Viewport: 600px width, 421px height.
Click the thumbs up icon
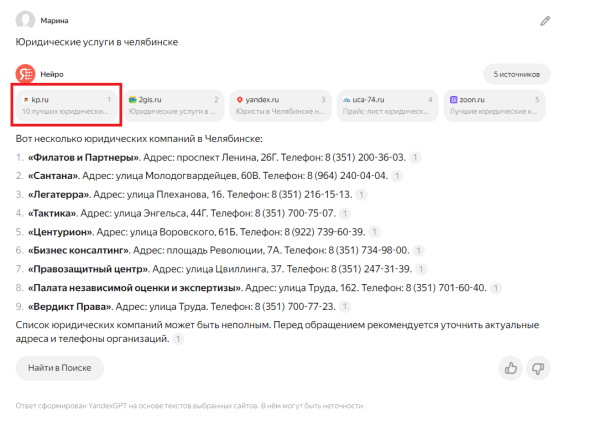(x=512, y=368)
